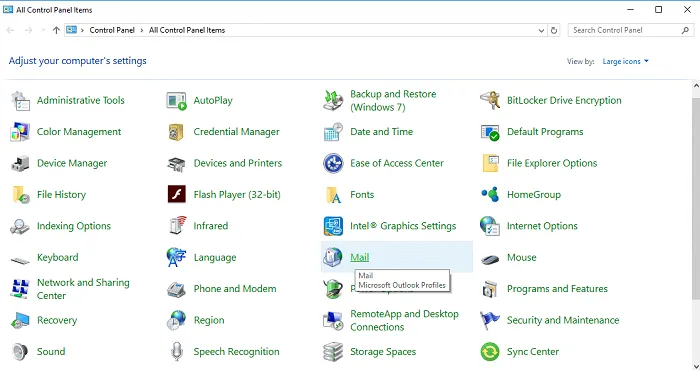Click the Device Manager icon
Viewport: 700px width, 370px height.
click(x=20, y=163)
